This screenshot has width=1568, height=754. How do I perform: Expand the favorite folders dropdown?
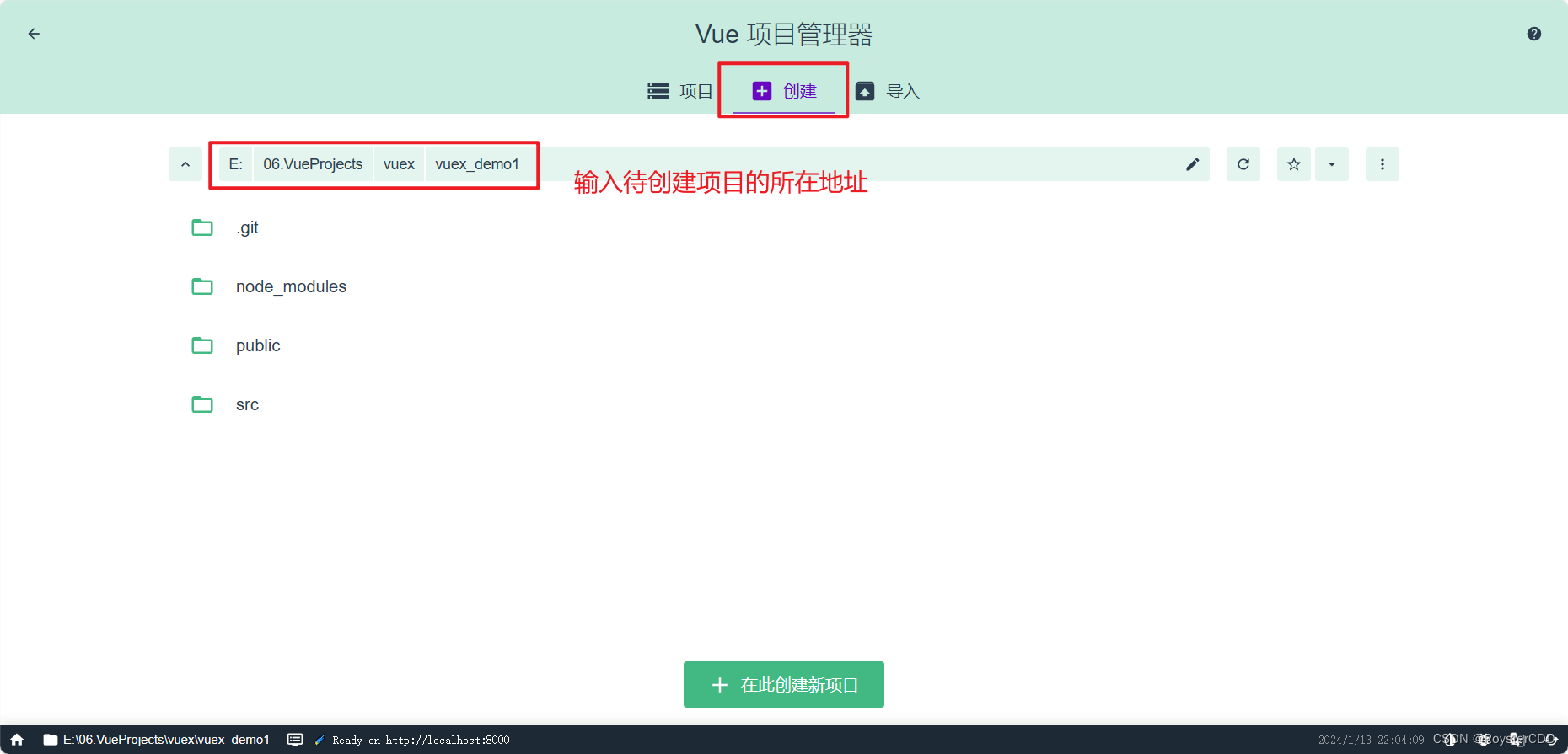tap(1332, 164)
